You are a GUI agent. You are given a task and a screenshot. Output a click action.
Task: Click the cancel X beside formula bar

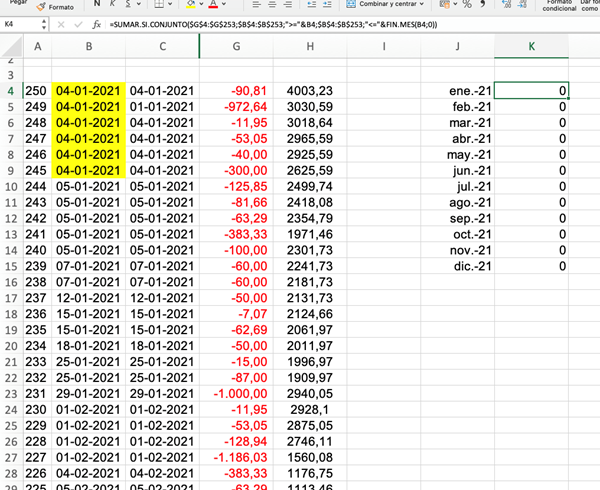point(62,23)
